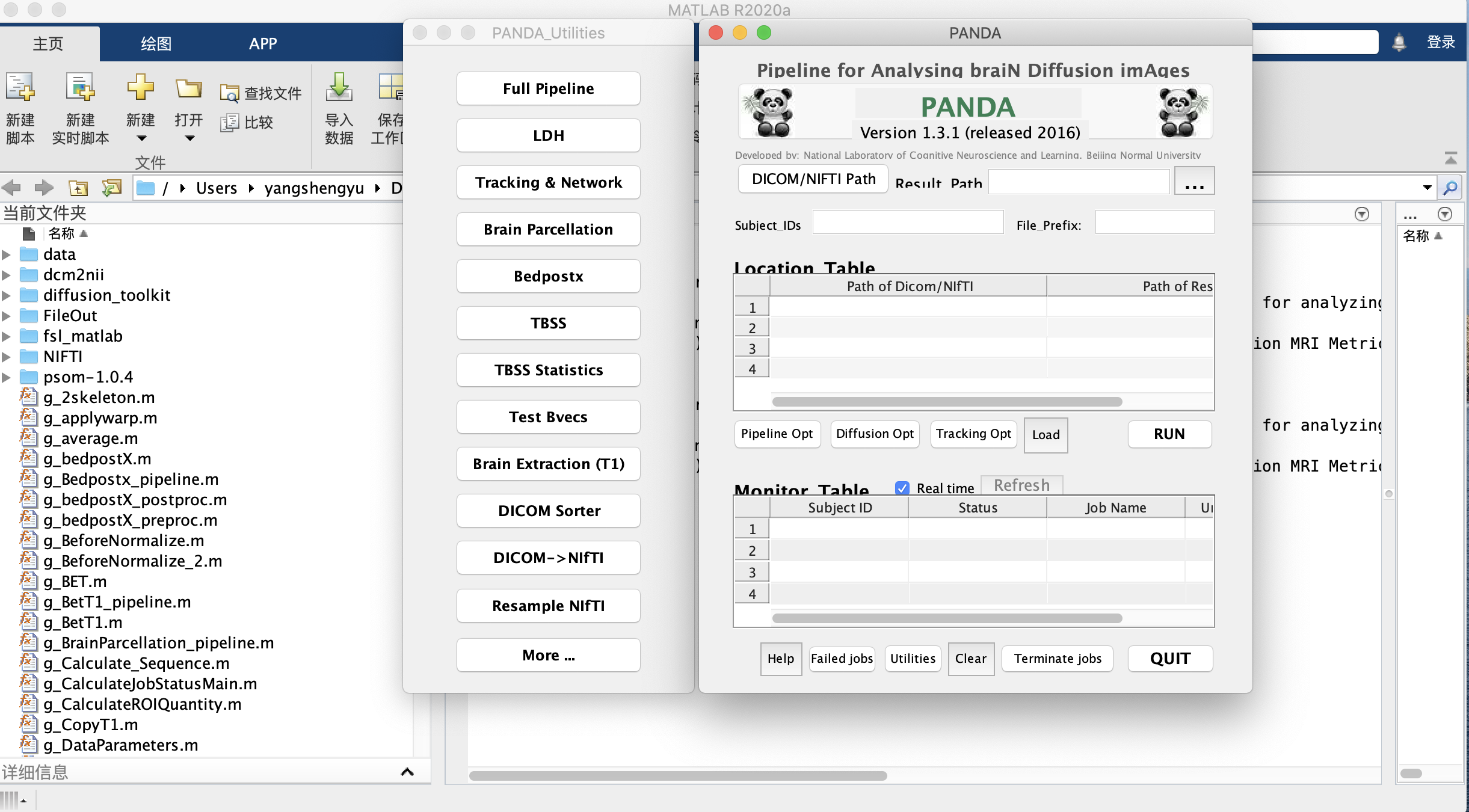The height and width of the screenshot is (812, 1469).
Task: Click the browse for folder icon
Action: (x=111, y=188)
